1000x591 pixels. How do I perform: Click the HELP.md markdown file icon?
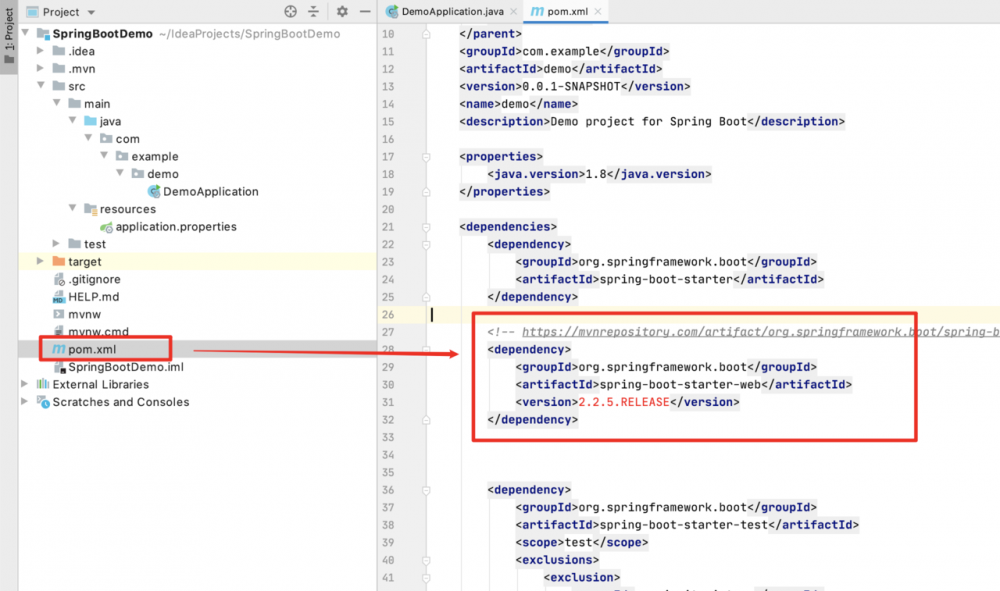pos(59,297)
